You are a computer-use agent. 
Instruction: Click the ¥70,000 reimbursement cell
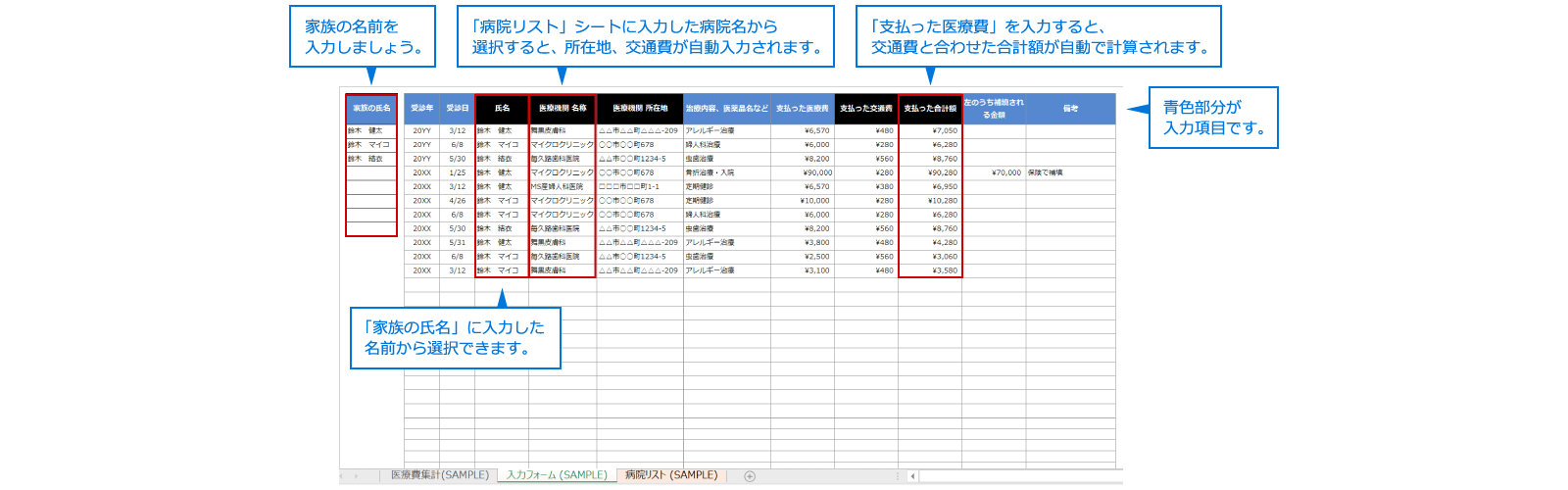pos(994,172)
